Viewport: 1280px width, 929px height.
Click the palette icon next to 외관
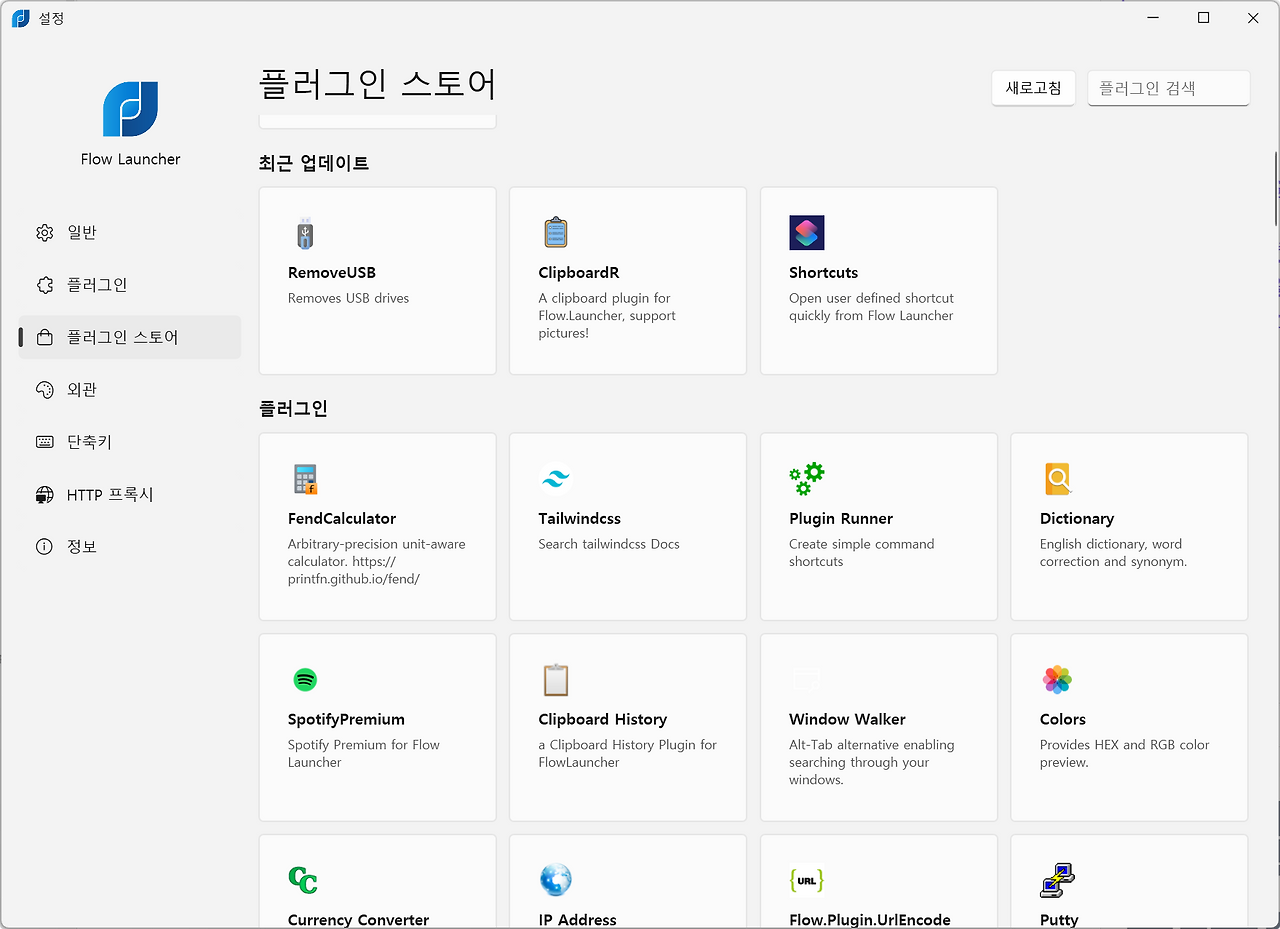pyautogui.click(x=44, y=390)
